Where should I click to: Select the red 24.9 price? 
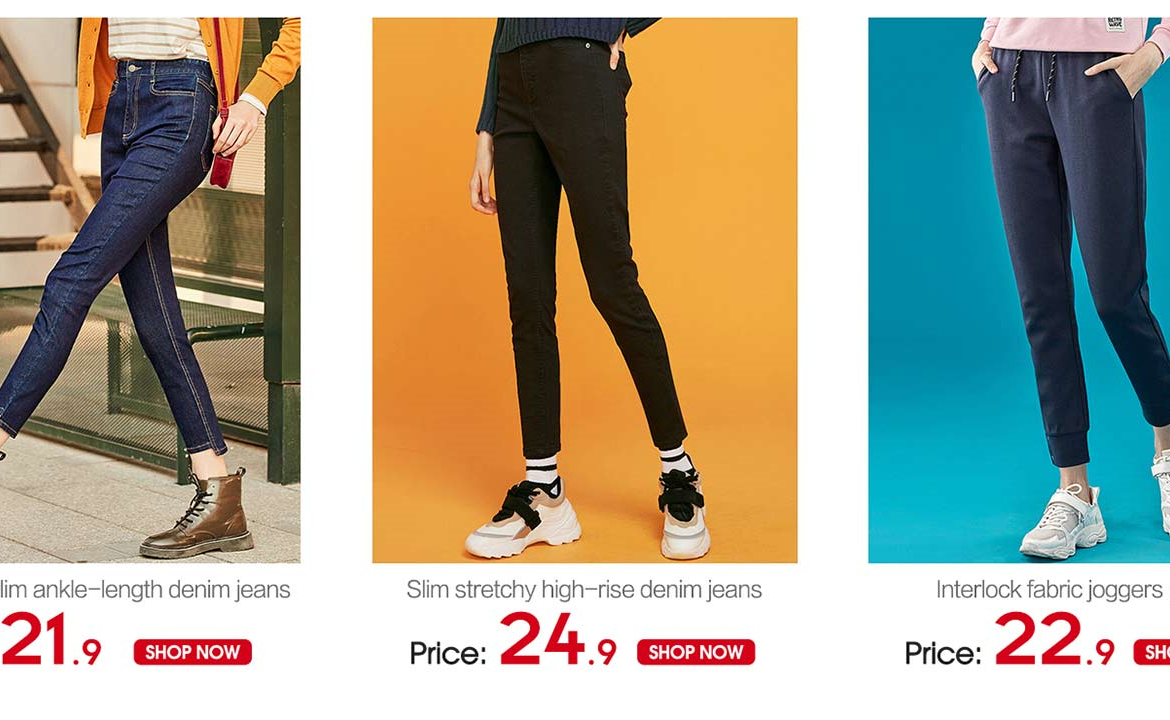(558, 639)
